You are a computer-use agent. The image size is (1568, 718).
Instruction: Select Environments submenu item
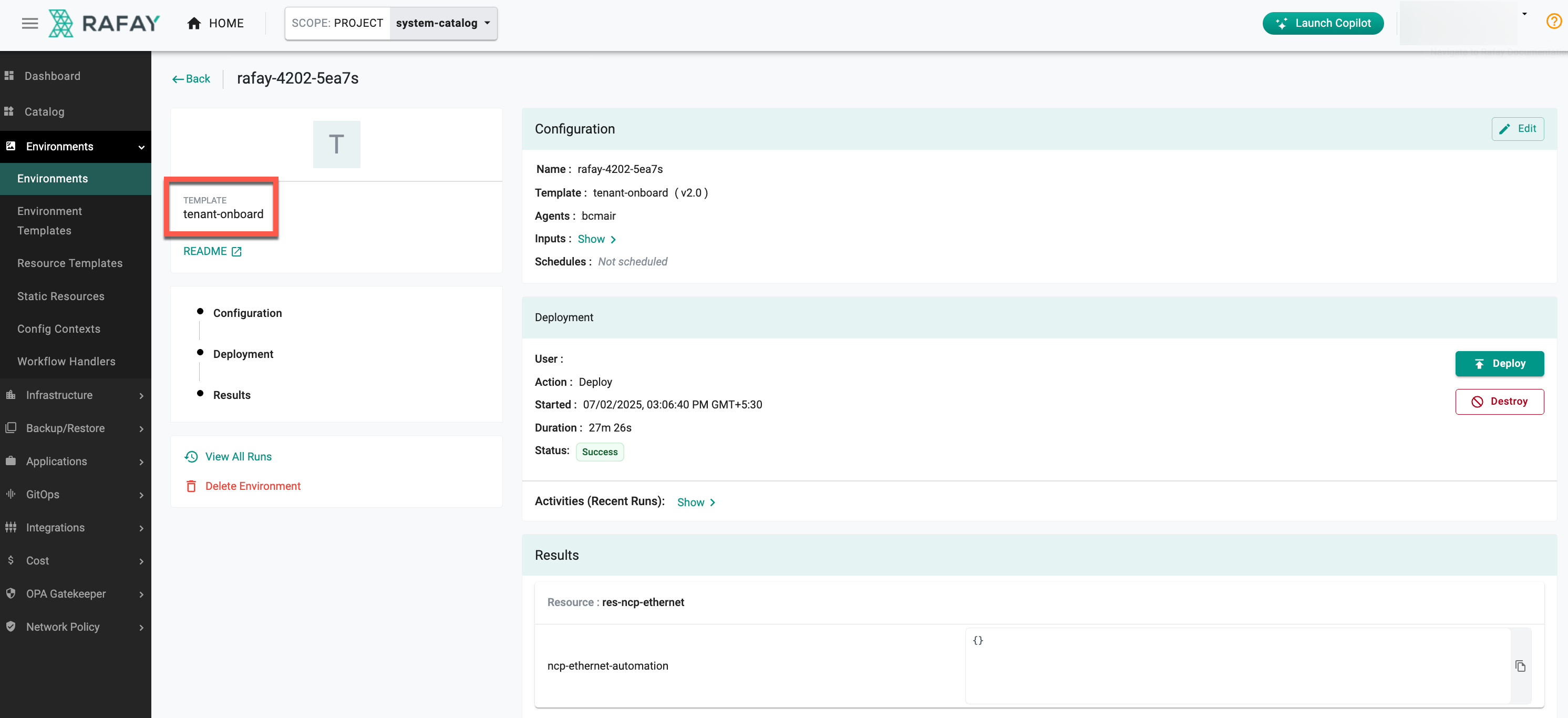coord(76,178)
